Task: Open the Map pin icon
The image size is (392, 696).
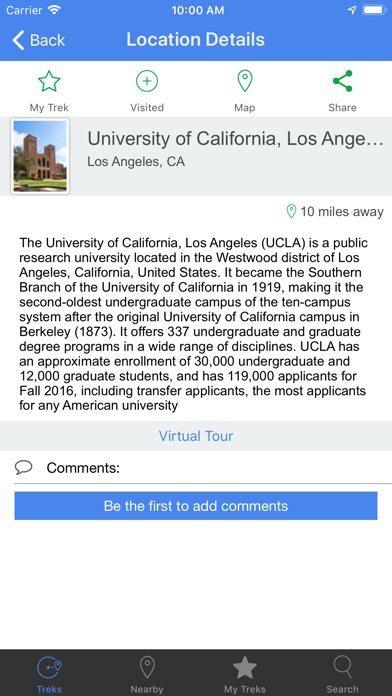Action: point(245,81)
